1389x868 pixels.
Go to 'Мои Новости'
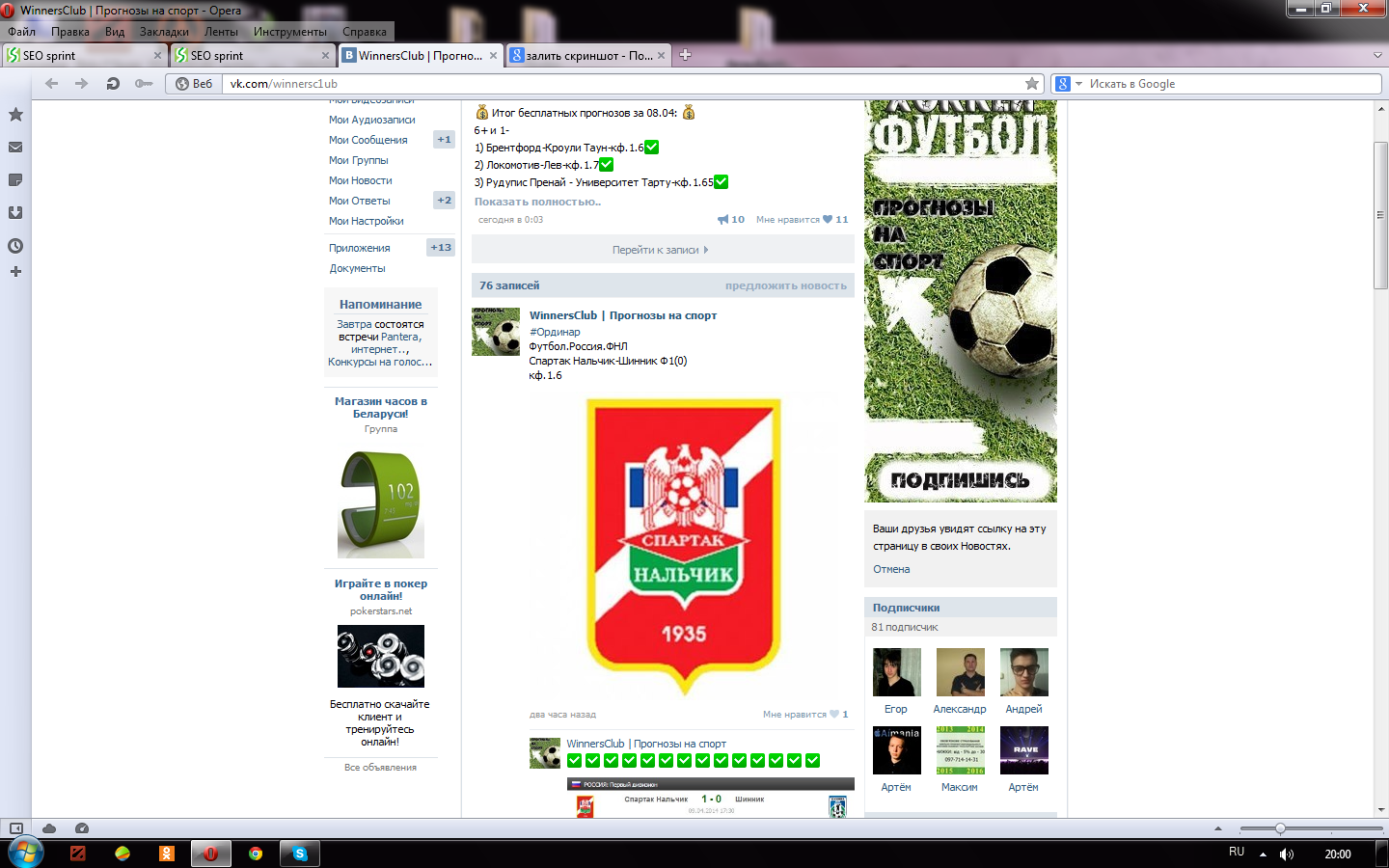coord(361,180)
